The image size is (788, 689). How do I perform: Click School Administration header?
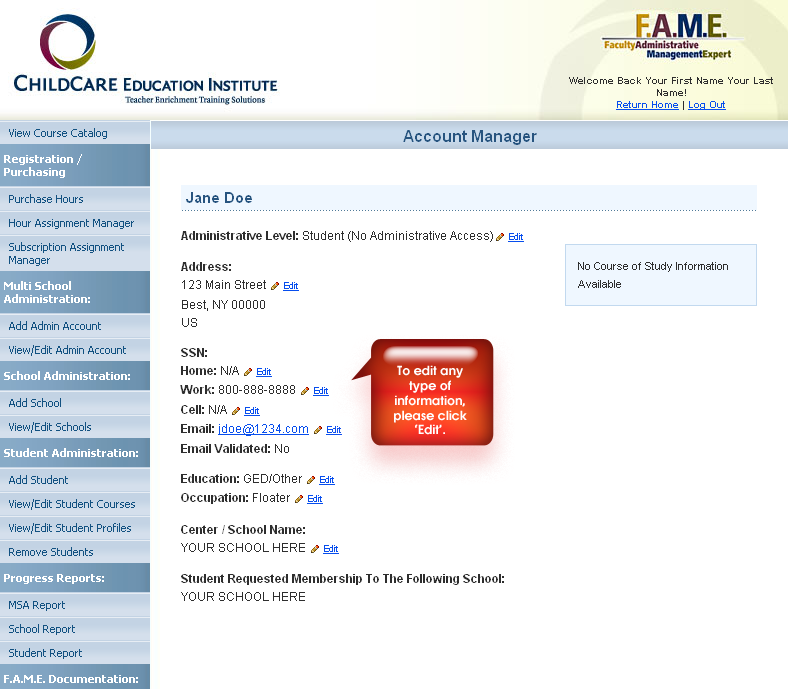[x=75, y=376]
